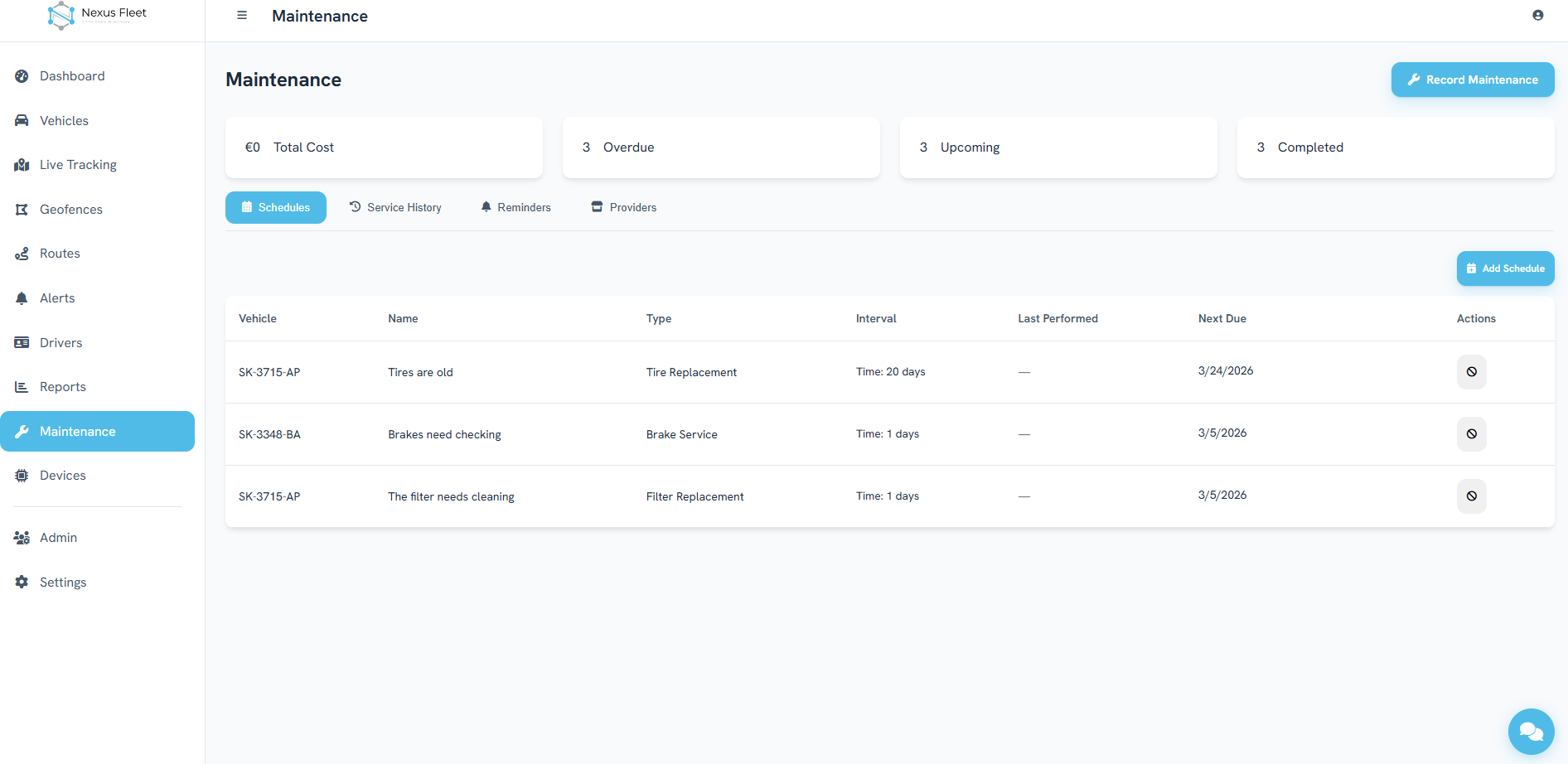The height and width of the screenshot is (764, 1568).
Task: Deactivate the Brakes need checking schedule
Action: point(1471,434)
